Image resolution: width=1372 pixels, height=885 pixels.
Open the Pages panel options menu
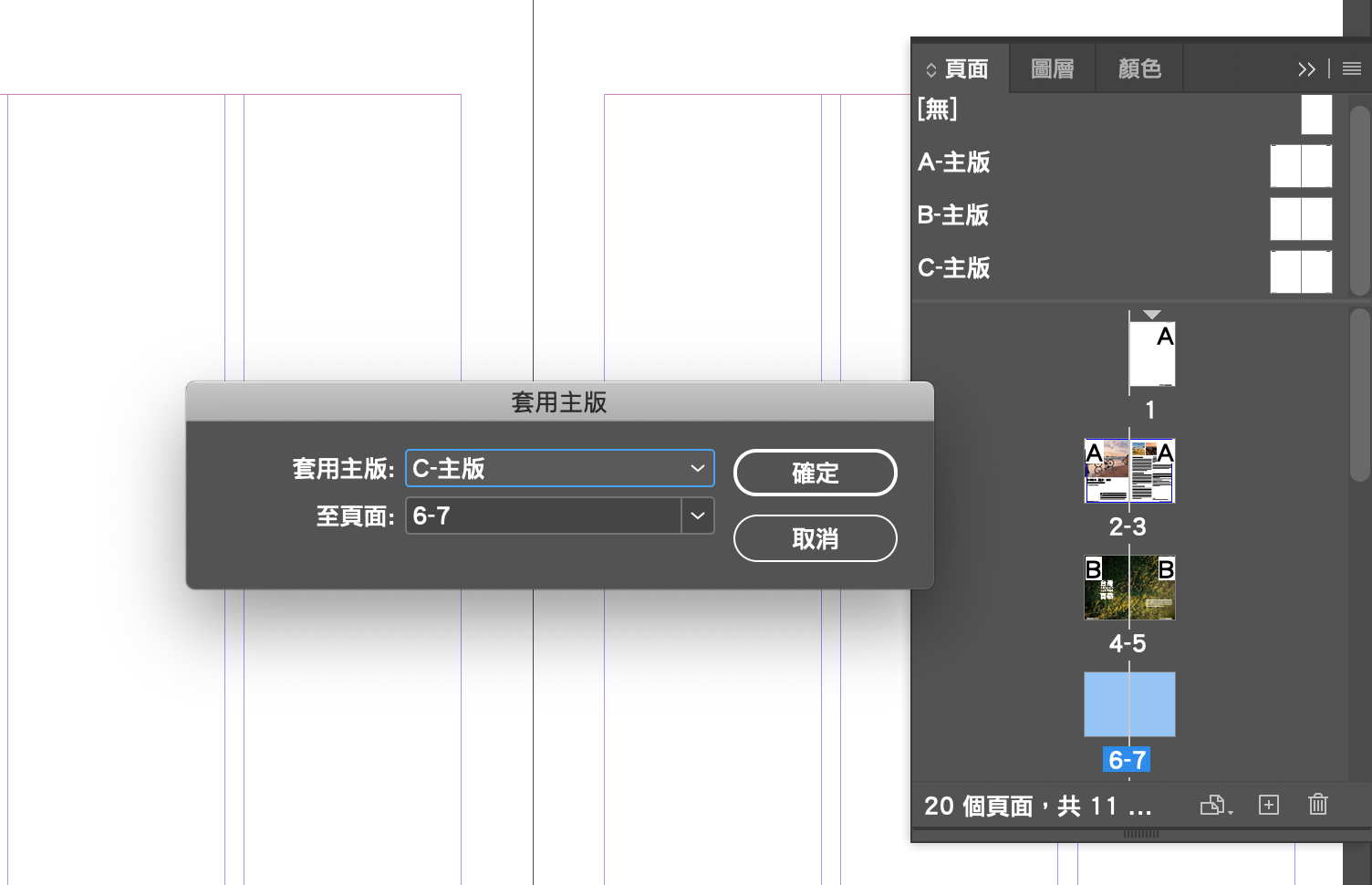pyautogui.click(x=1352, y=69)
